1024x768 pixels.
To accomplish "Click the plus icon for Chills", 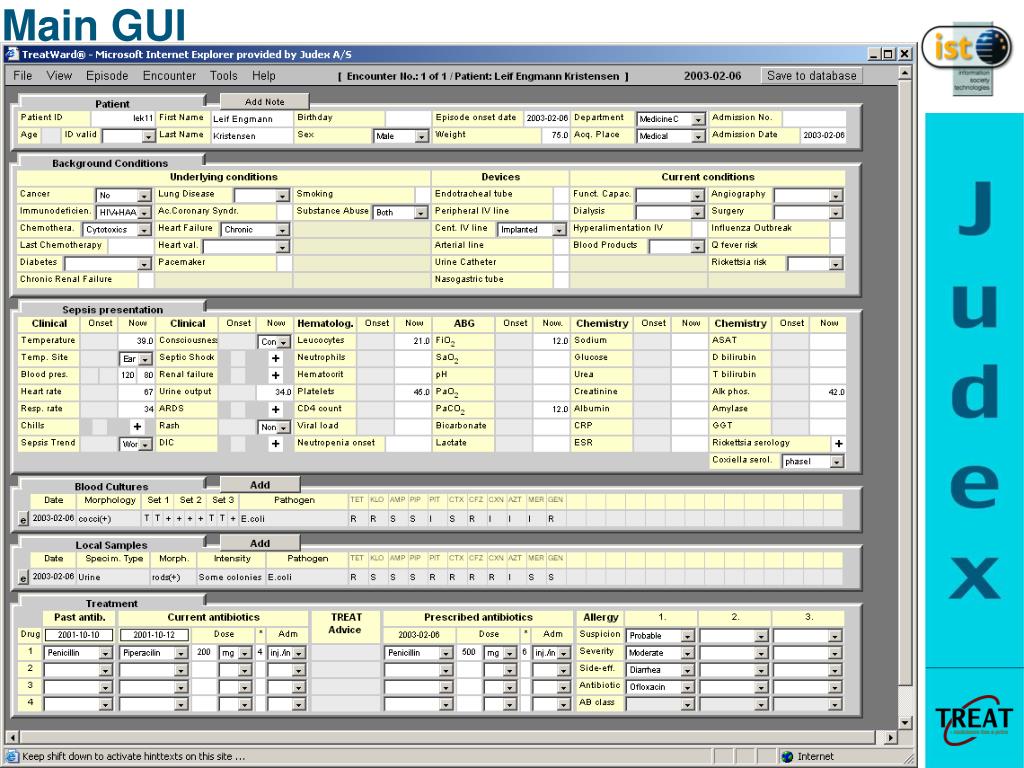I will [137, 426].
